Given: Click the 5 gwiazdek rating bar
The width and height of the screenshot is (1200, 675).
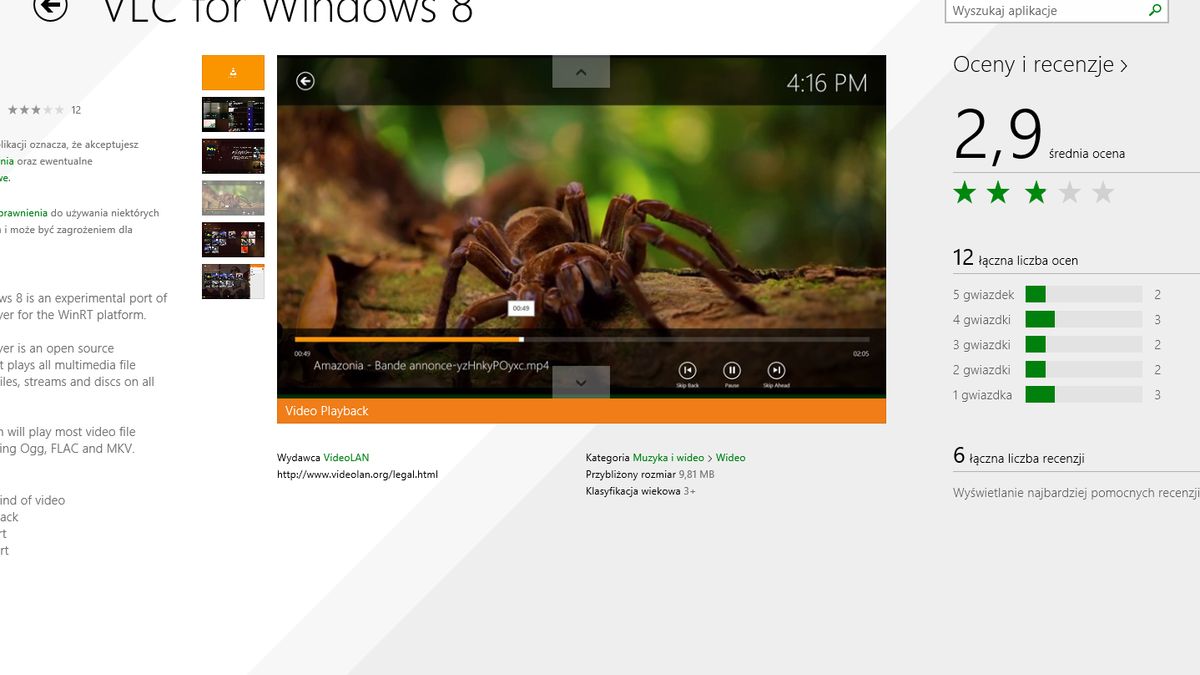Looking at the screenshot, I should tap(1084, 294).
